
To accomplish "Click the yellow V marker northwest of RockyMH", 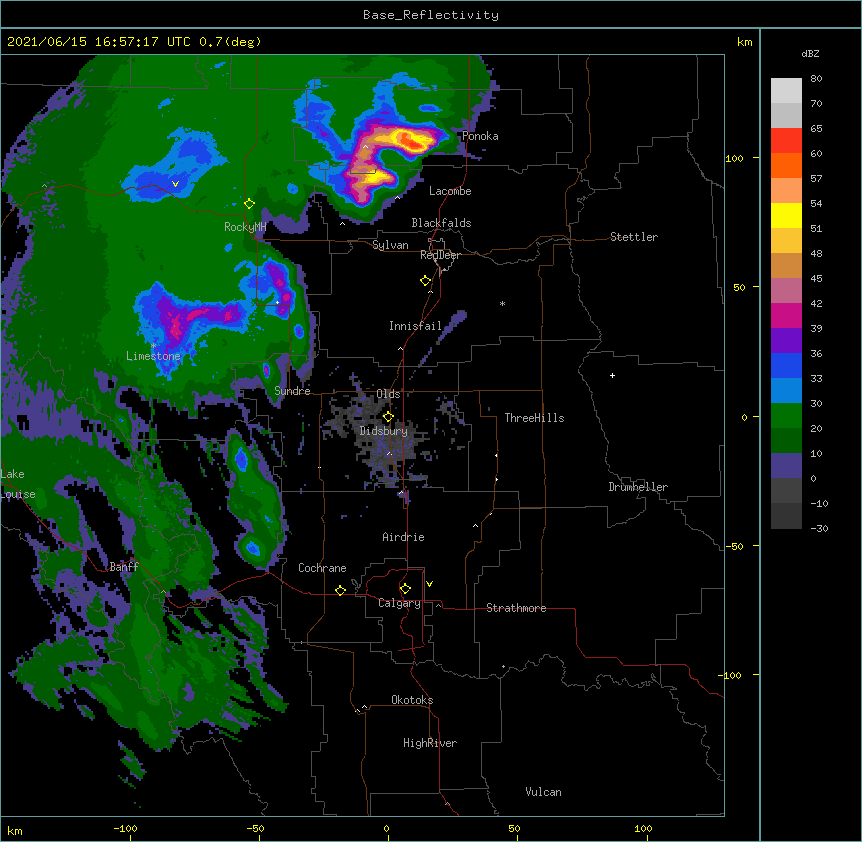I will pos(175,184).
